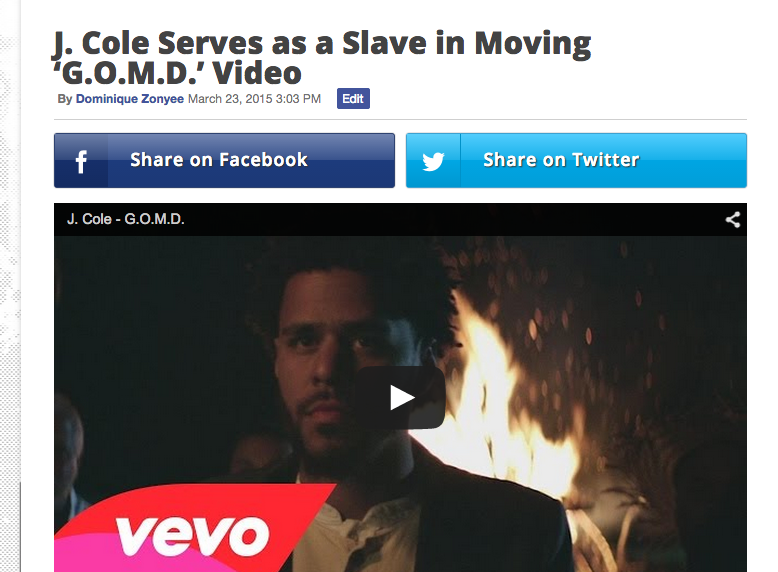778x572 pixels.
Task: Click the March 23, 2015 publication date
Action: [230, 99]
